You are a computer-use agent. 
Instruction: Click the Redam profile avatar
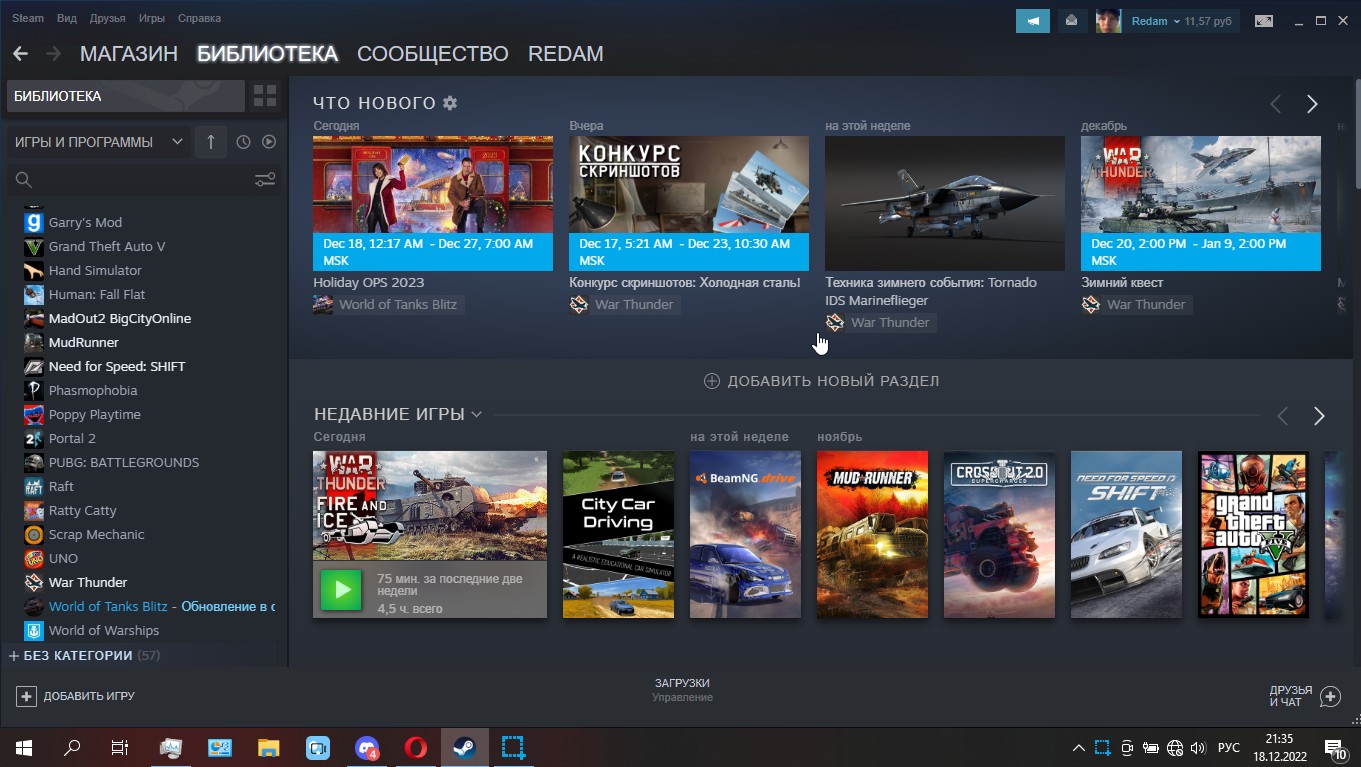coord(1108,21)
